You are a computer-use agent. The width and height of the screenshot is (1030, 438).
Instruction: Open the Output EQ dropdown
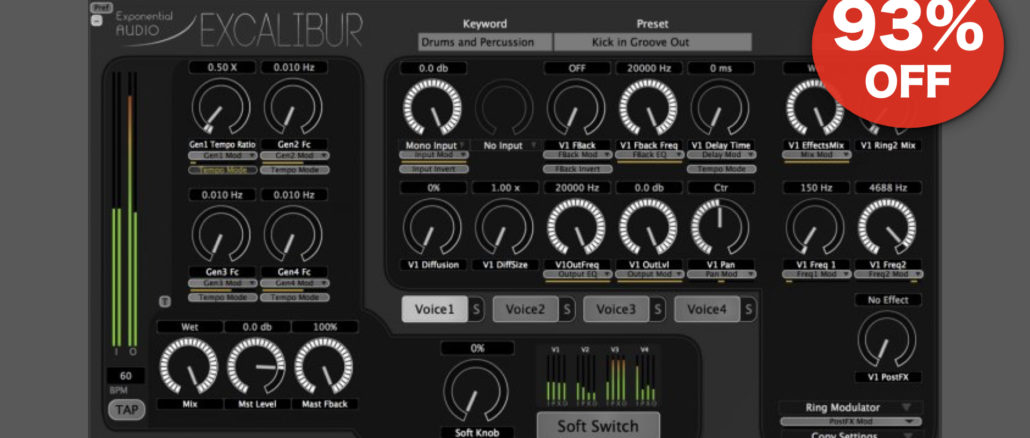(577, 274)
